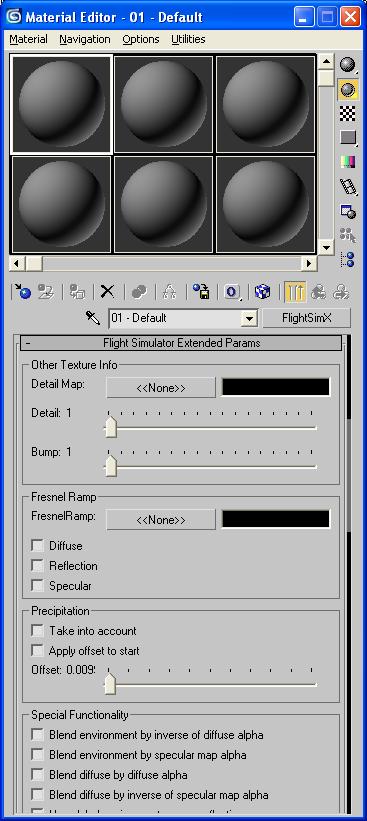This screenshot has height=821, width=367.
Task: Click the Material Effects Channel icon
Action: (232, 292)
